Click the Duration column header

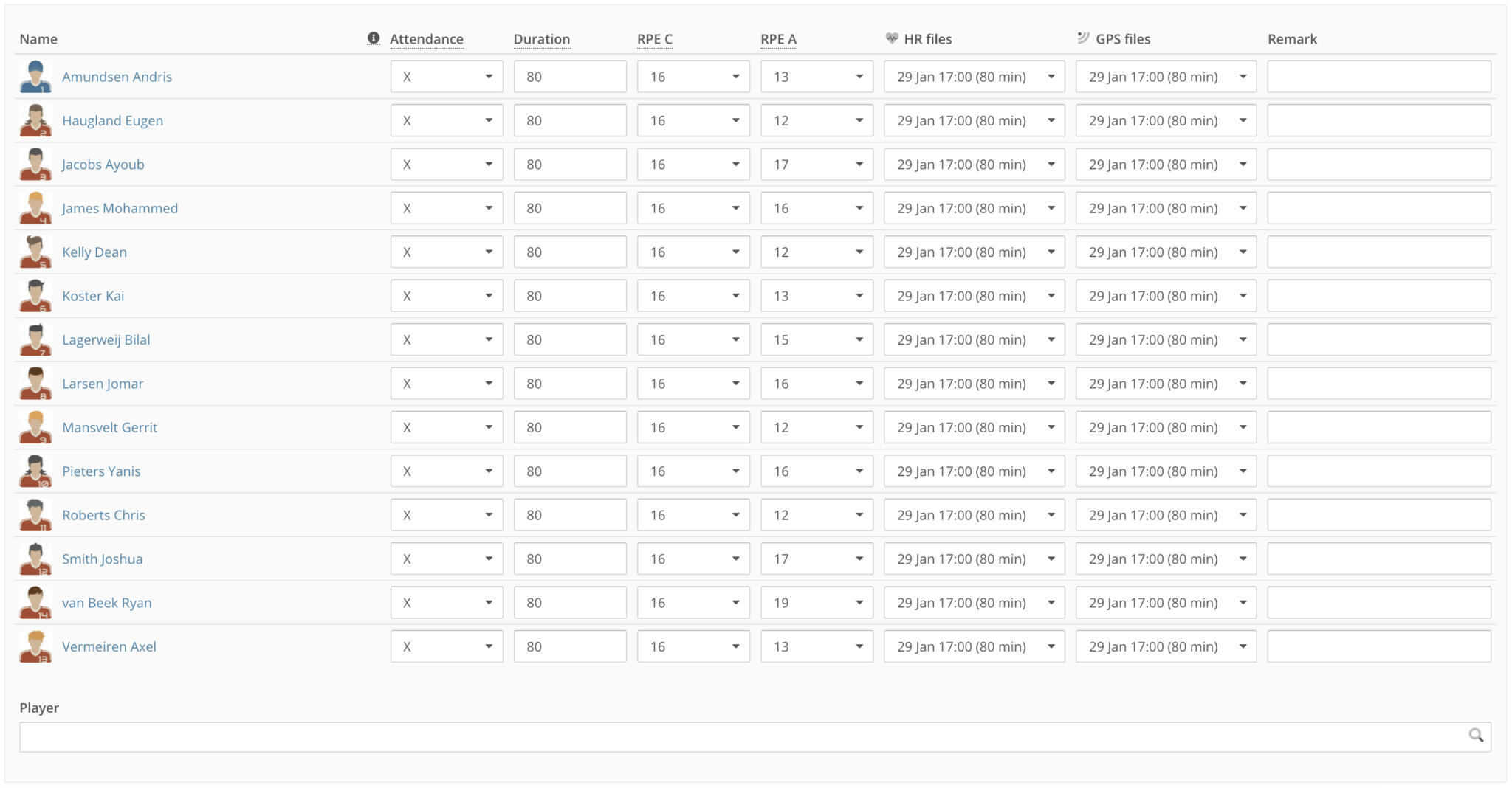(x=541, y=39)
